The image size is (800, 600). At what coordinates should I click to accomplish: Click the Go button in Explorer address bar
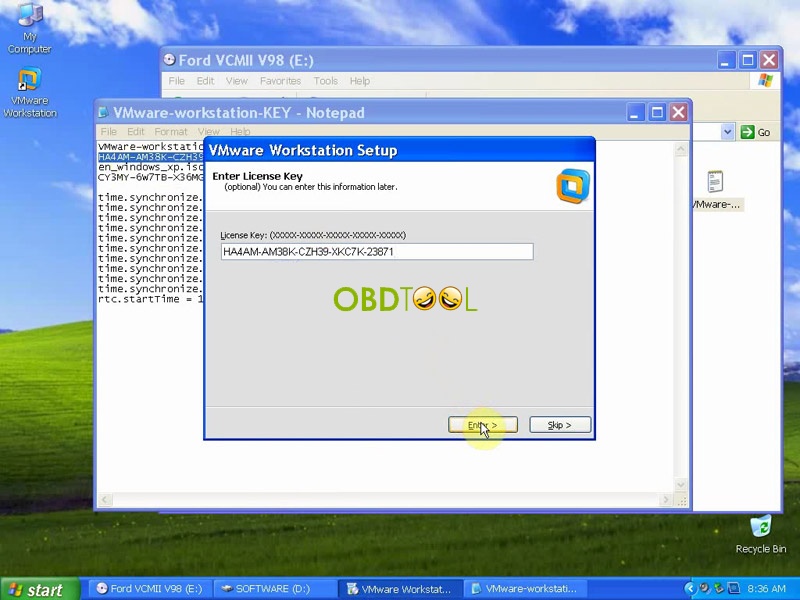pyautogui.click(x=755, y=132)
